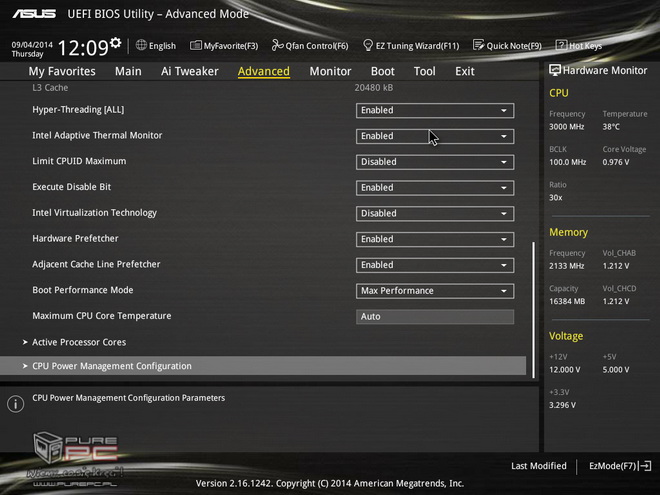Open the Ai Tweaker tab

tap(190, 71)
